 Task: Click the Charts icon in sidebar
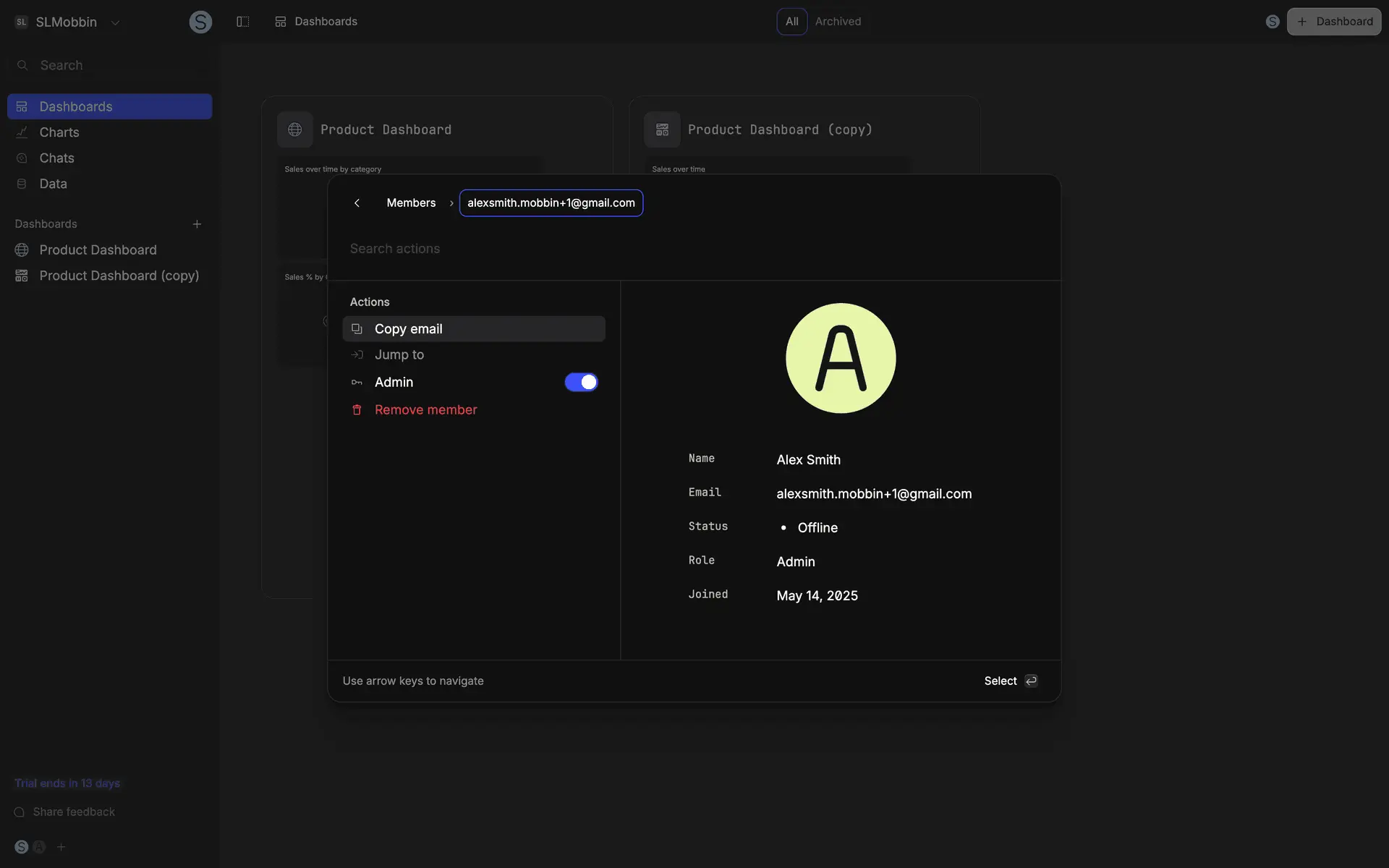click(x=22, y=132)
